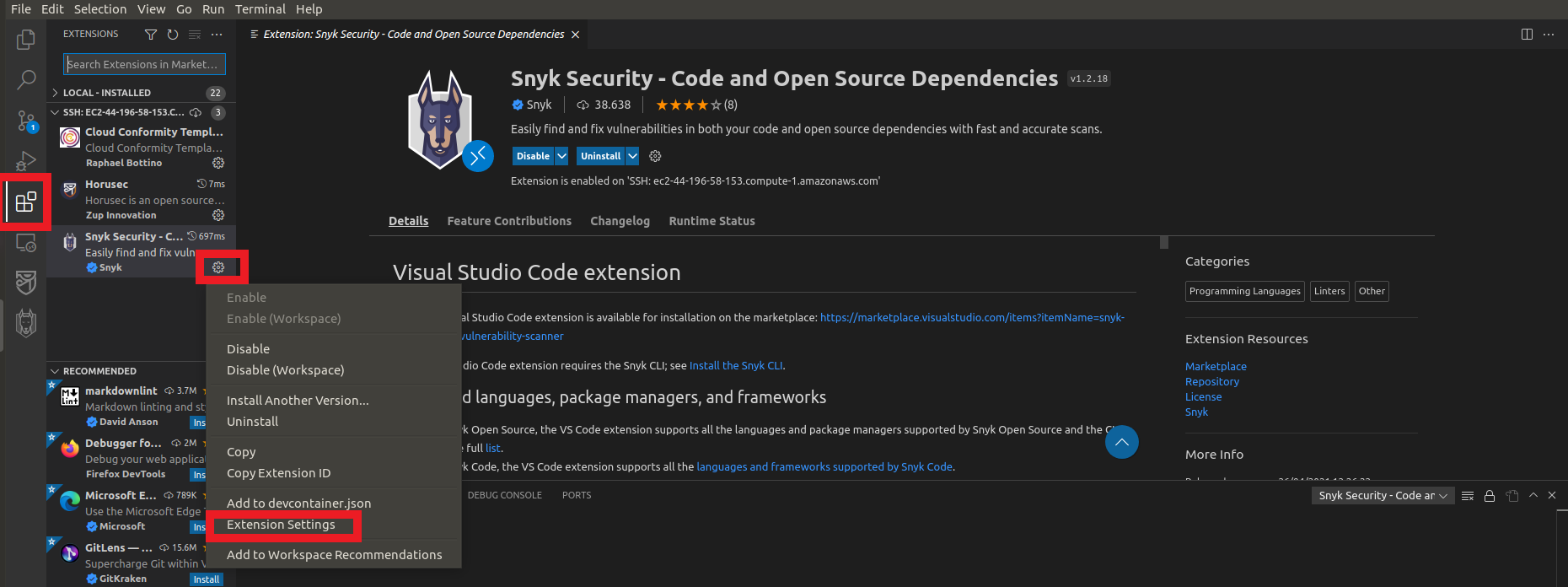The width and height of the screenshot is (1568, 587).
Task: Close the Snyk Security extension tab
Action: coord(575,35)
